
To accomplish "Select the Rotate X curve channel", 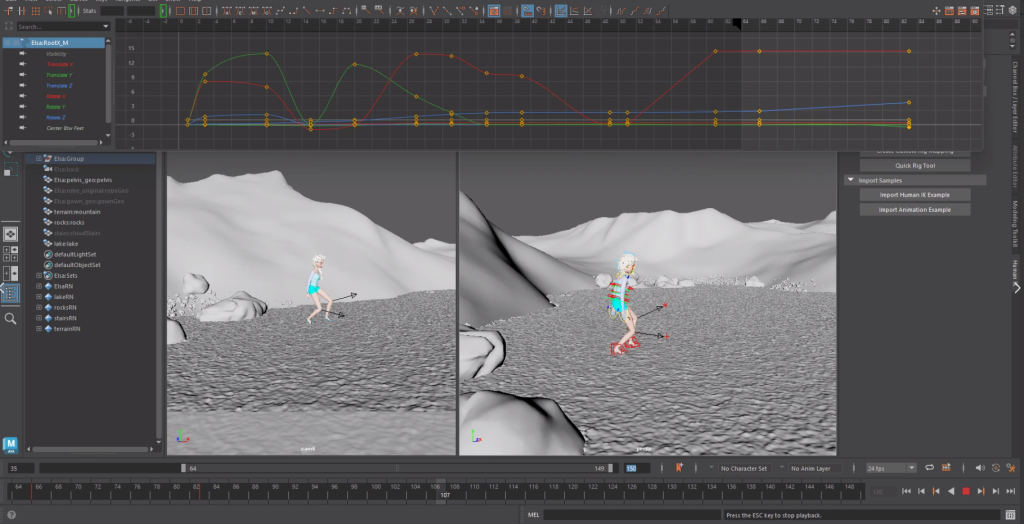I will pos(56,96).
